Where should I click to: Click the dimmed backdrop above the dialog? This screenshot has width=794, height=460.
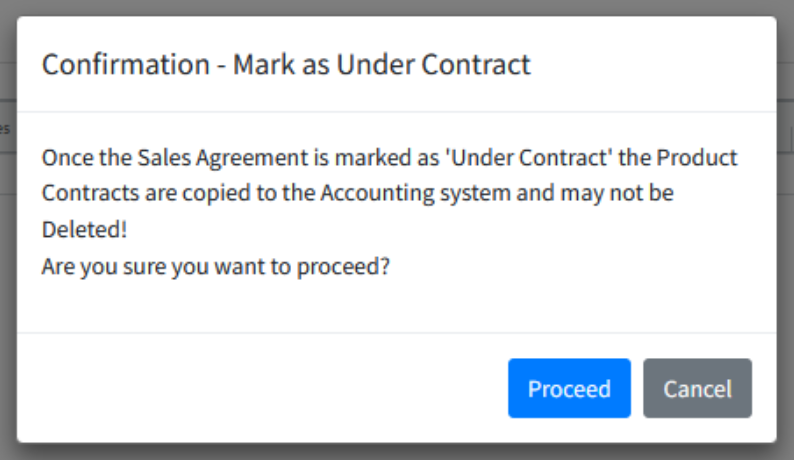[400, 7]
